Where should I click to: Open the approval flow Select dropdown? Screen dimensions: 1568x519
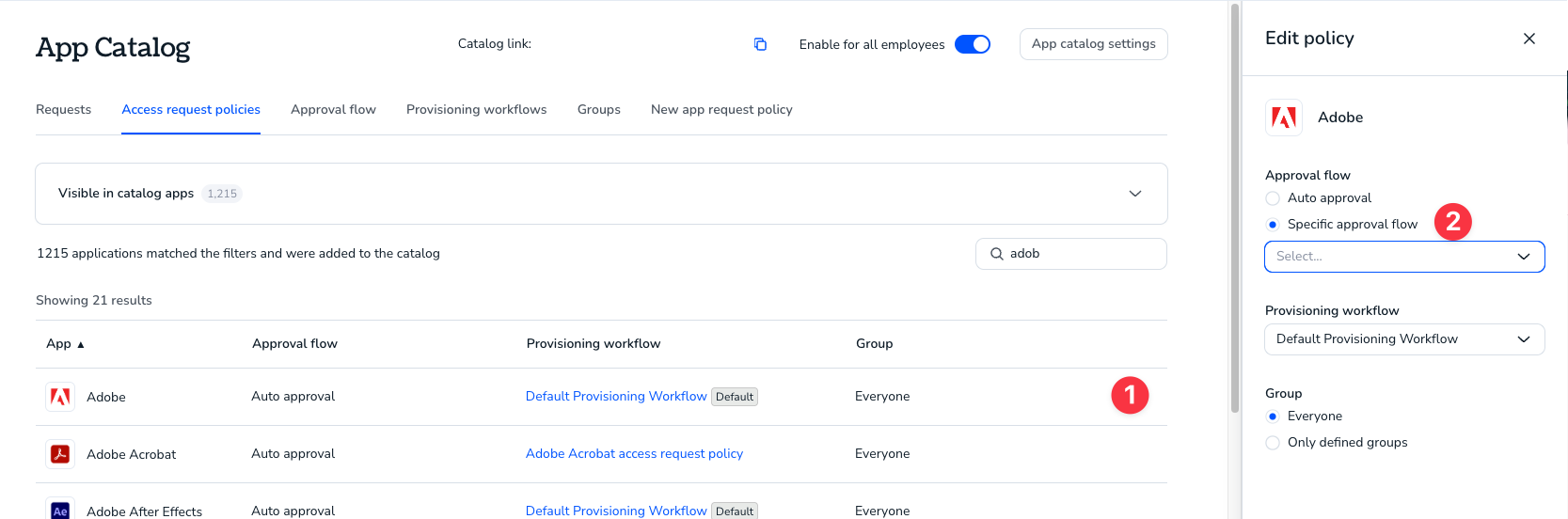[x=1404, y=257]
